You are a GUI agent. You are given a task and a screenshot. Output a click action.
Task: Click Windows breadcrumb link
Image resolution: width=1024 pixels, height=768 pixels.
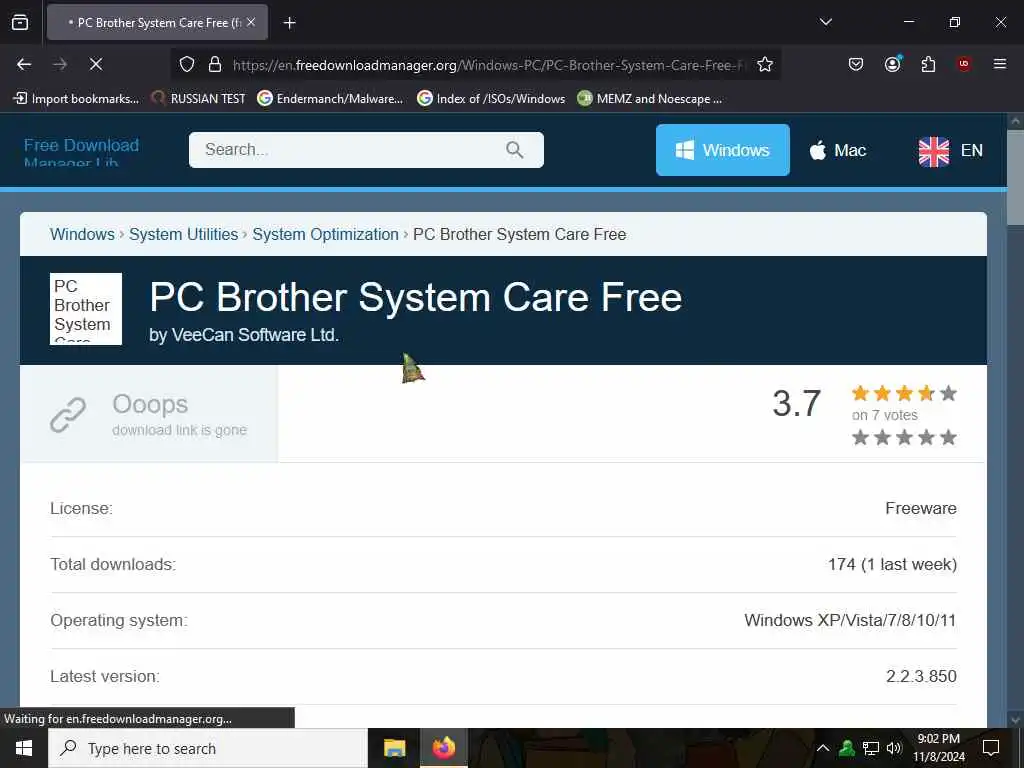point(82,234)
